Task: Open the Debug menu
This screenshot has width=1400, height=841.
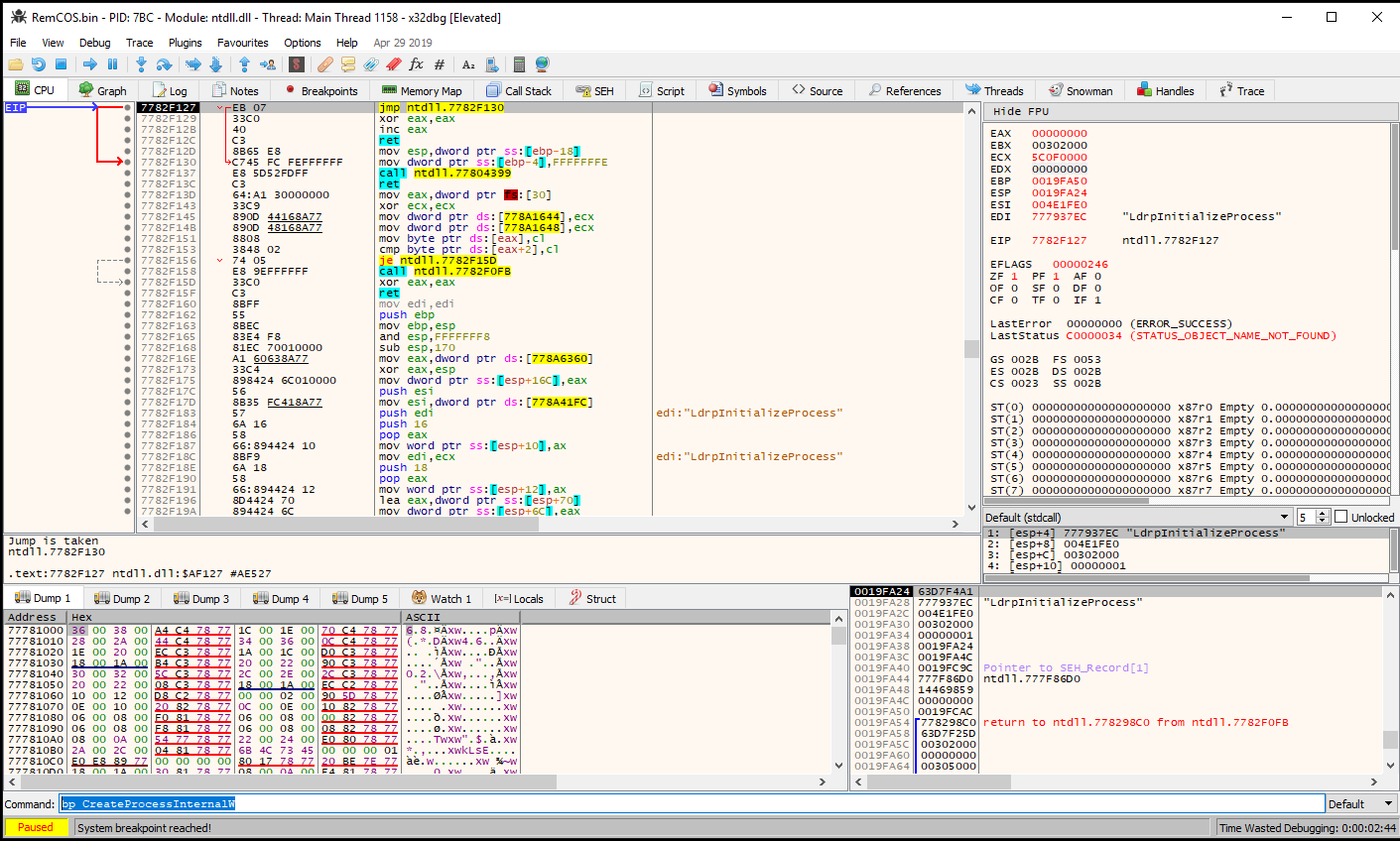Action: [94, 43]
